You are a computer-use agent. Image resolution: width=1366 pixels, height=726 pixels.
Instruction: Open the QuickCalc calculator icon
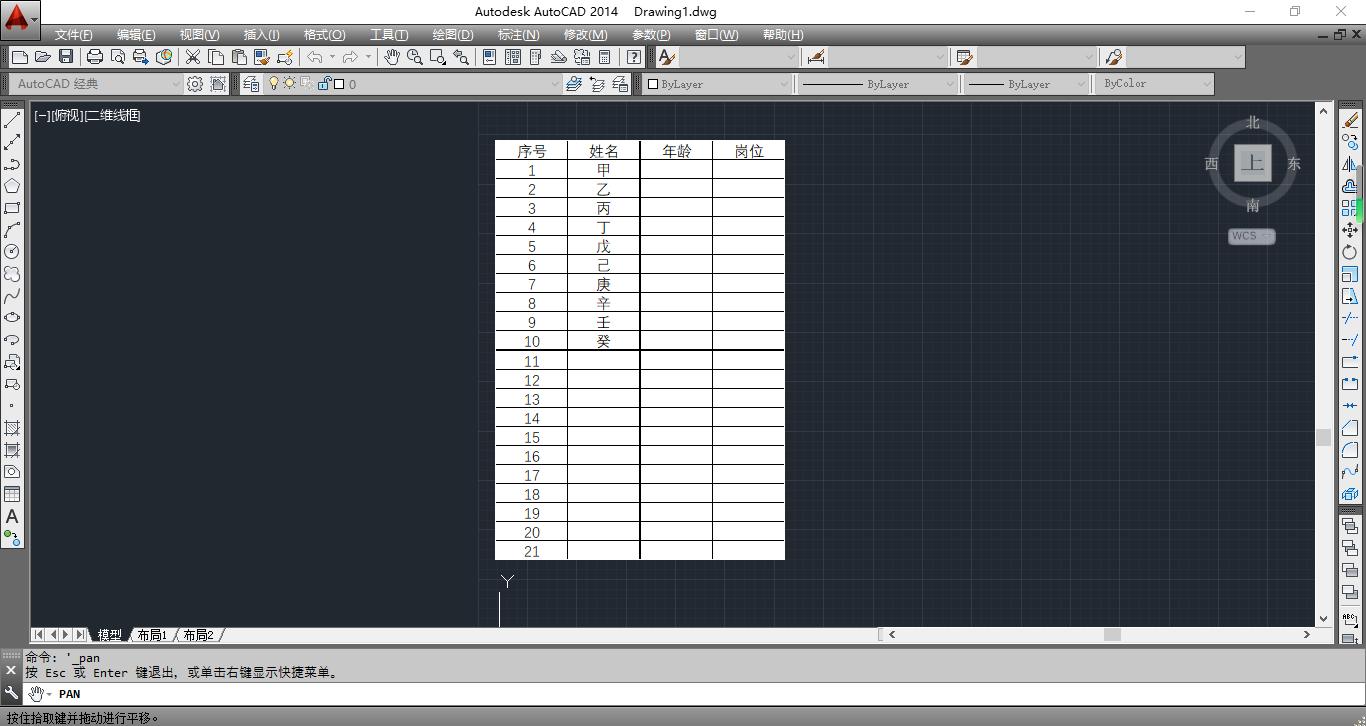[604, 57]
